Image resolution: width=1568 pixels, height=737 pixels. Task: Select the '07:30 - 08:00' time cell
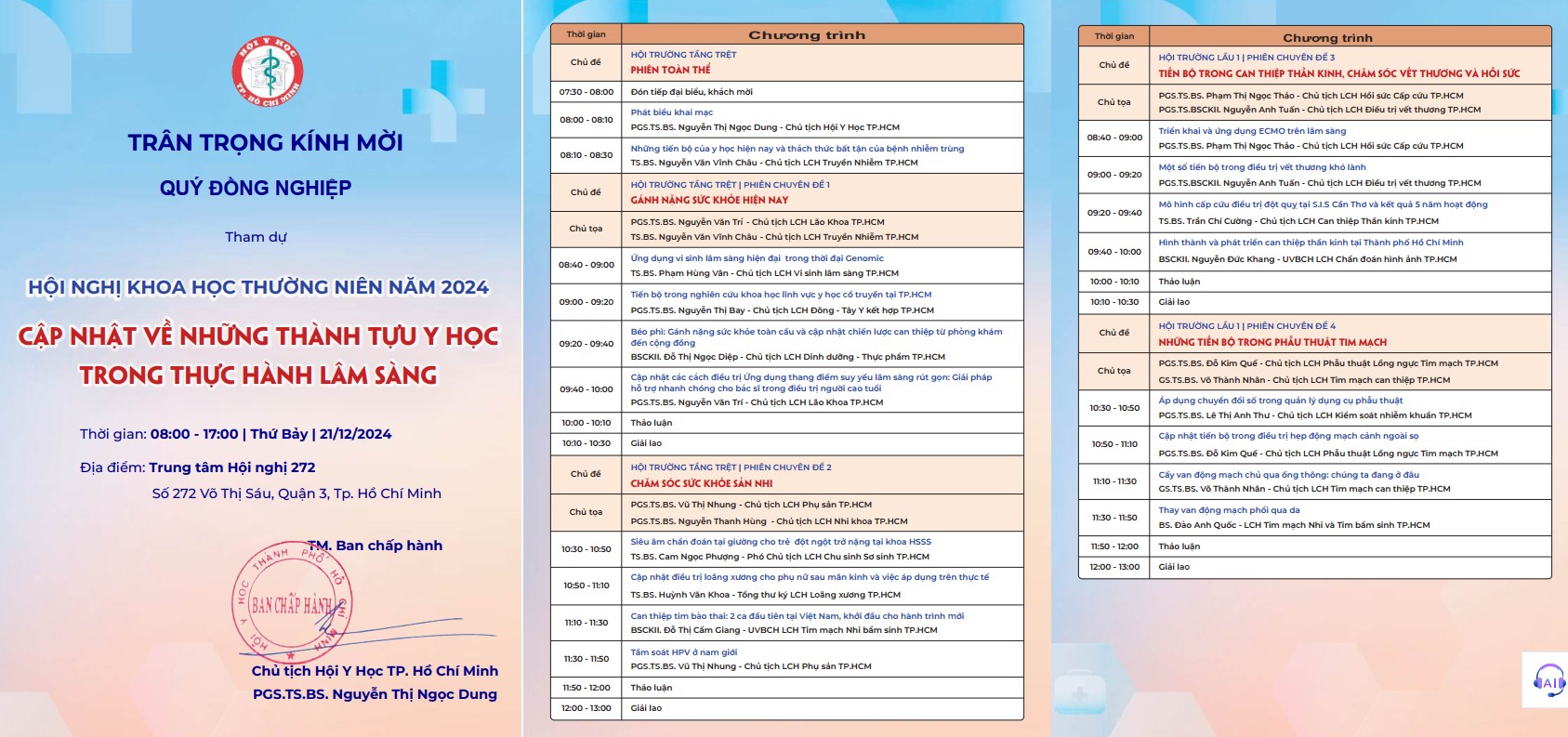[x=586, y=92]
